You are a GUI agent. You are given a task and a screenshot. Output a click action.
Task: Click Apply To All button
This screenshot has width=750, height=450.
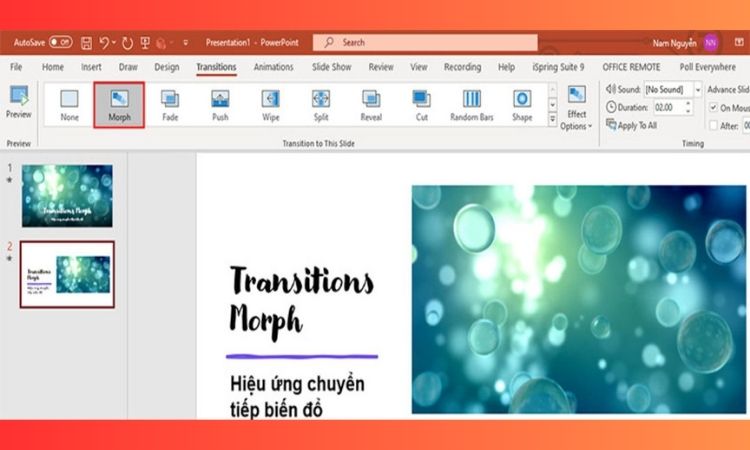tap(631, 125)
